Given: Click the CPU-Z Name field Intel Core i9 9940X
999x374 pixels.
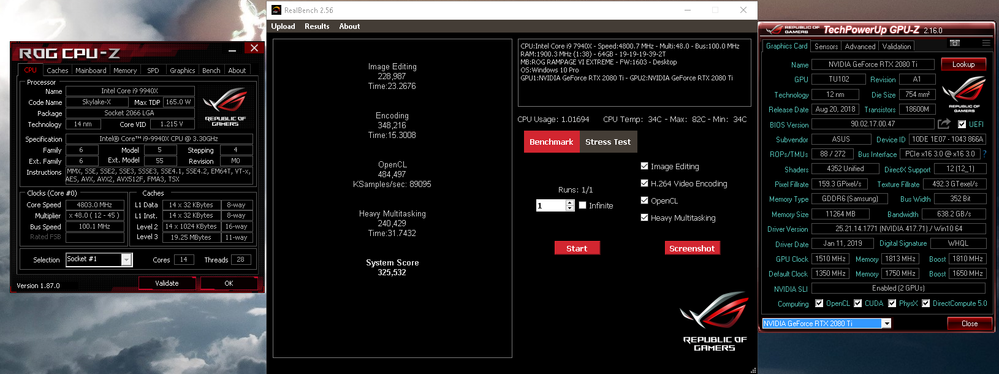Looking at the screenshot, I should point(131,91).
